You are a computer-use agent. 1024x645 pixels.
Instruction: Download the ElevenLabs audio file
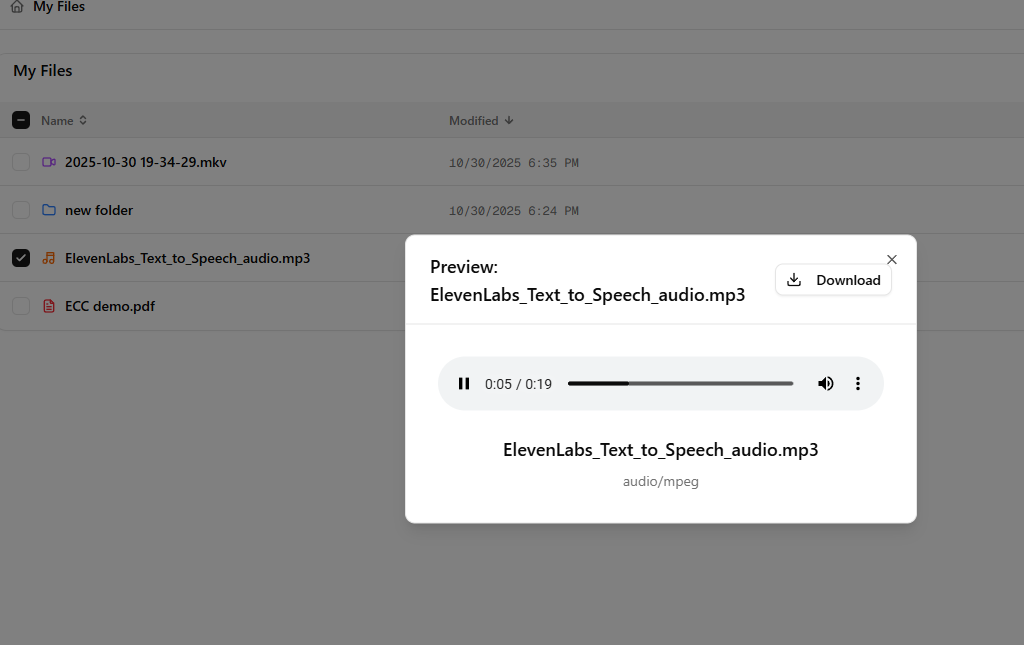click(x=833, y=280)
